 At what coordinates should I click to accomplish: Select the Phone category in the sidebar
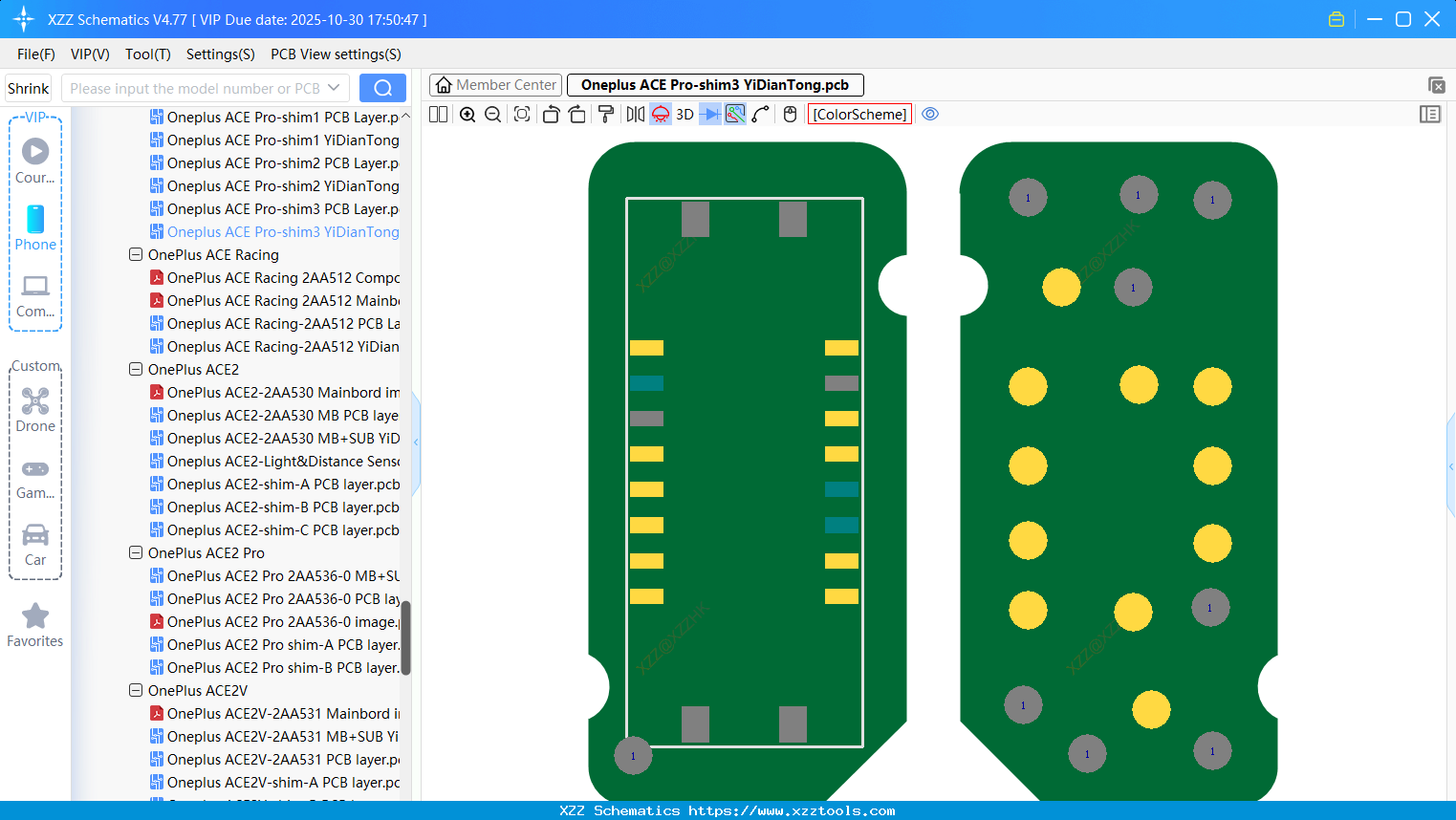coord(35,227)
